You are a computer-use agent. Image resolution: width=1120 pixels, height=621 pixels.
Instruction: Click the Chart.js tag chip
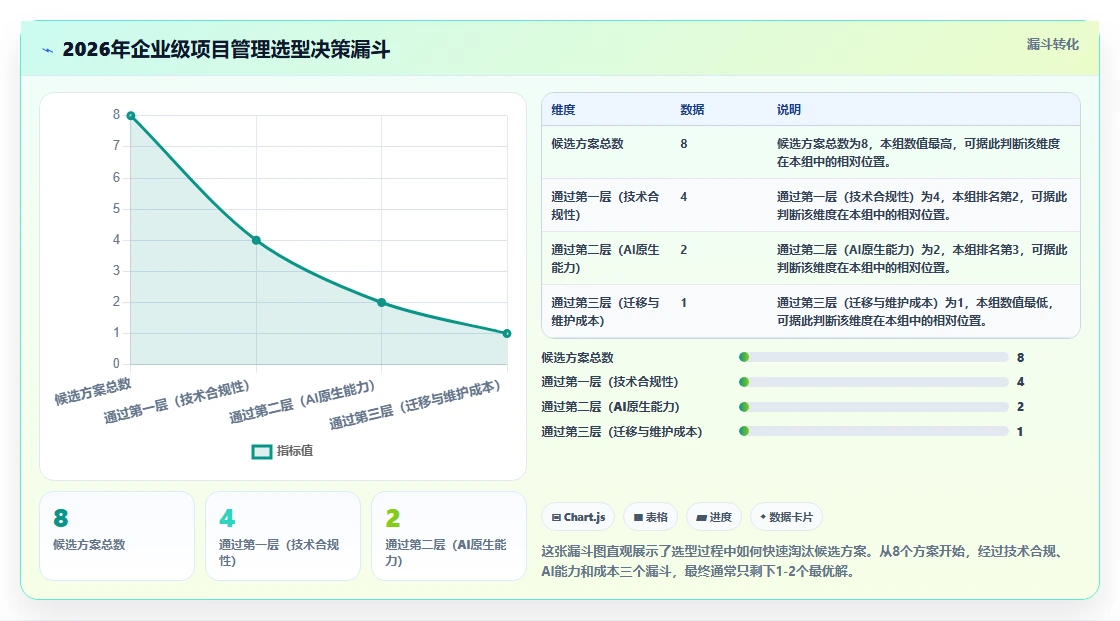pos(579,517)
